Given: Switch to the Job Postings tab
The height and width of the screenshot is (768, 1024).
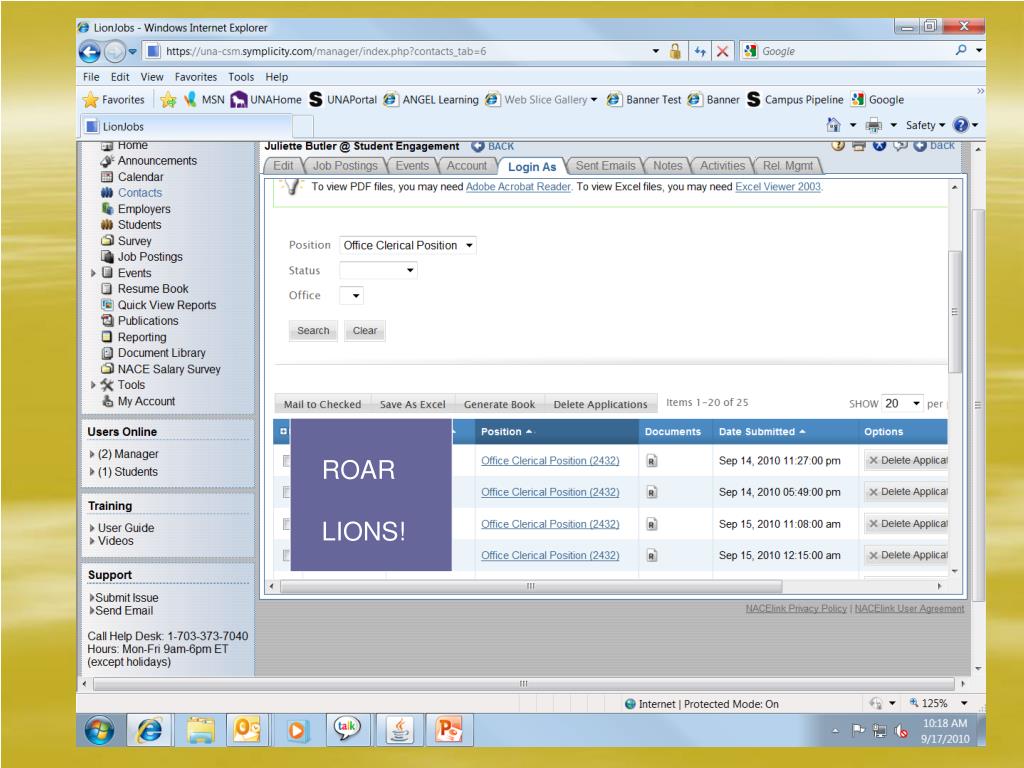Looking at the screenshot, I should 345,166.
